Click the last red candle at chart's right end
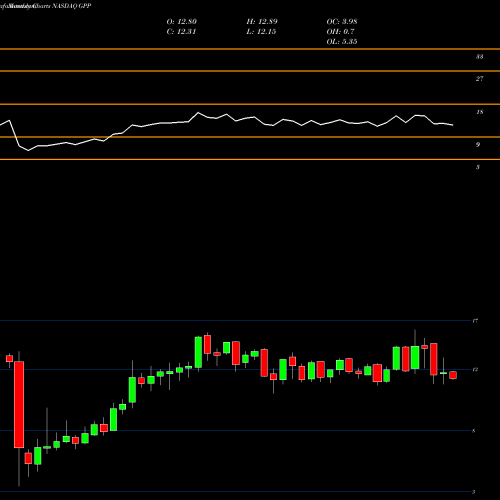500x500 pixels. 453,375
